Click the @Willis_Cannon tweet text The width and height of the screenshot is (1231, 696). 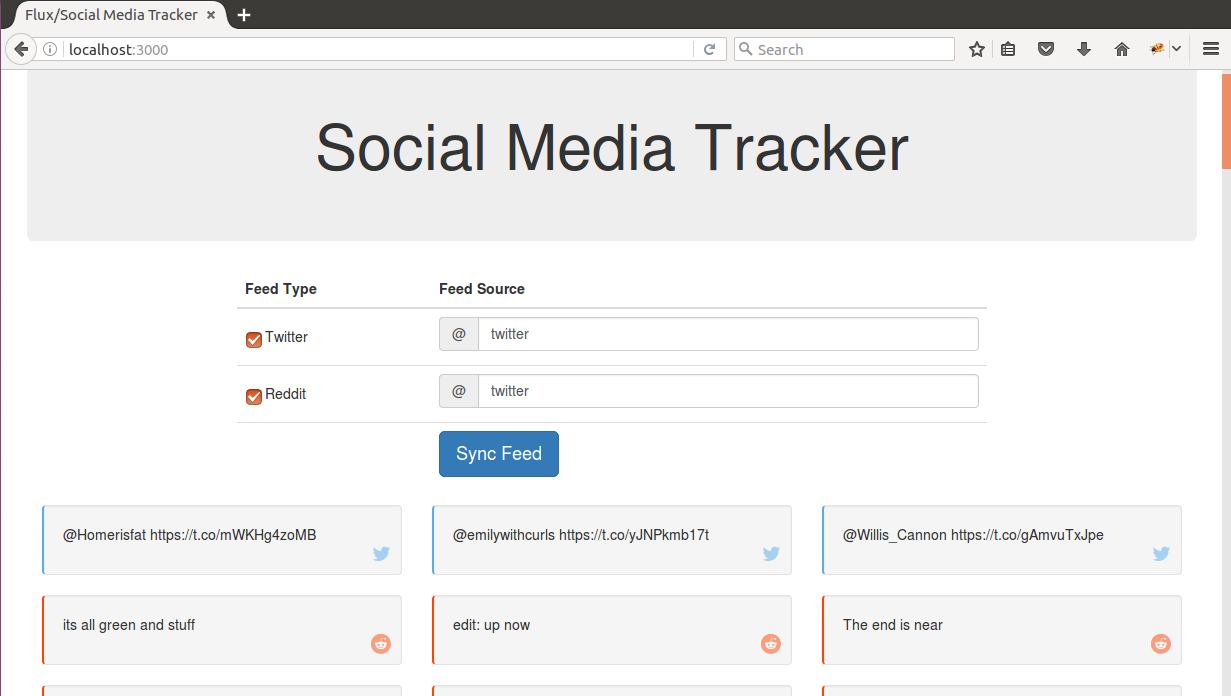coord(973,535)
